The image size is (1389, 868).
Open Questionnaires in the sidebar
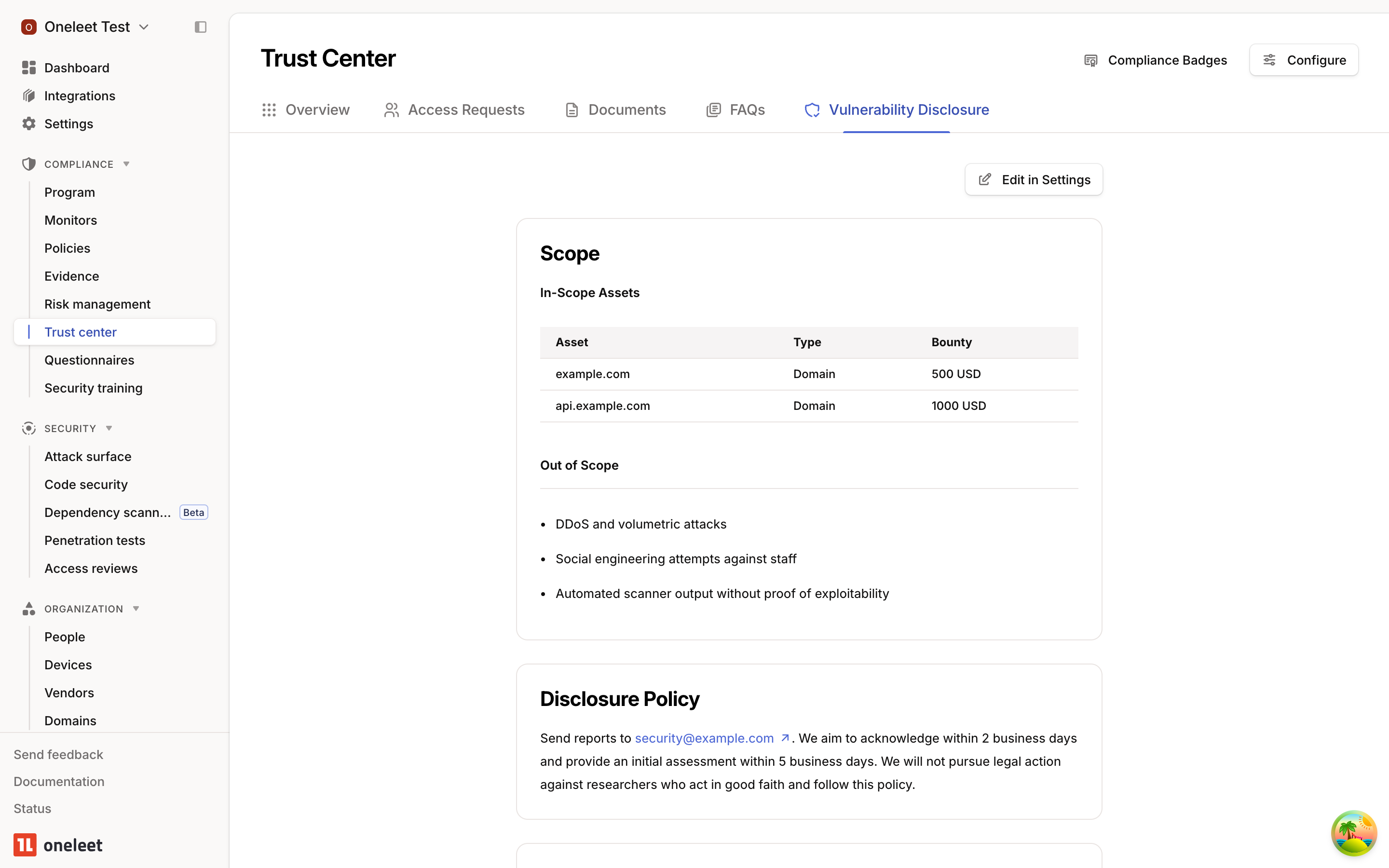coord(90,360)
